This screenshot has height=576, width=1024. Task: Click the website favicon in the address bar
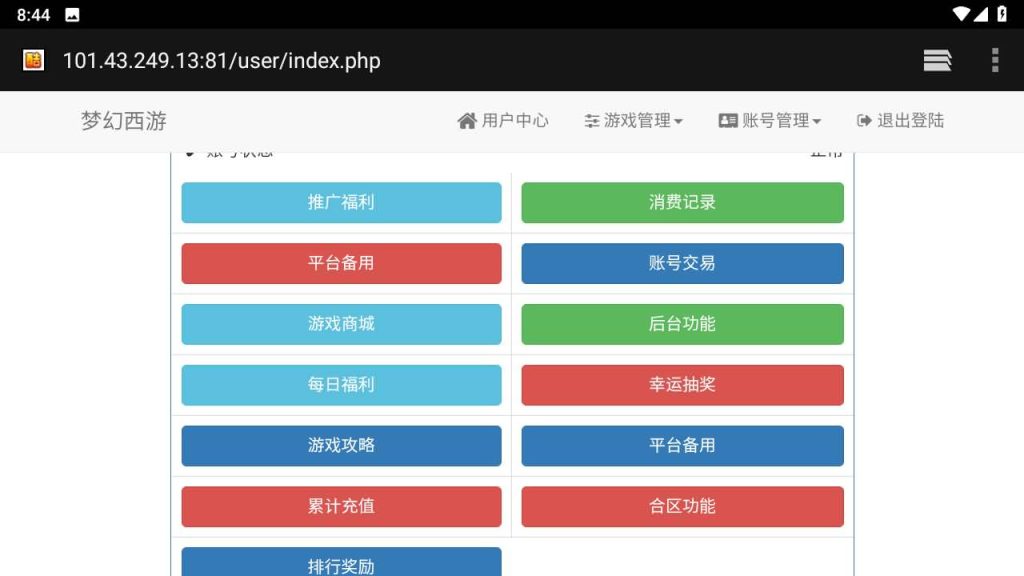click(x=31, y=60)
